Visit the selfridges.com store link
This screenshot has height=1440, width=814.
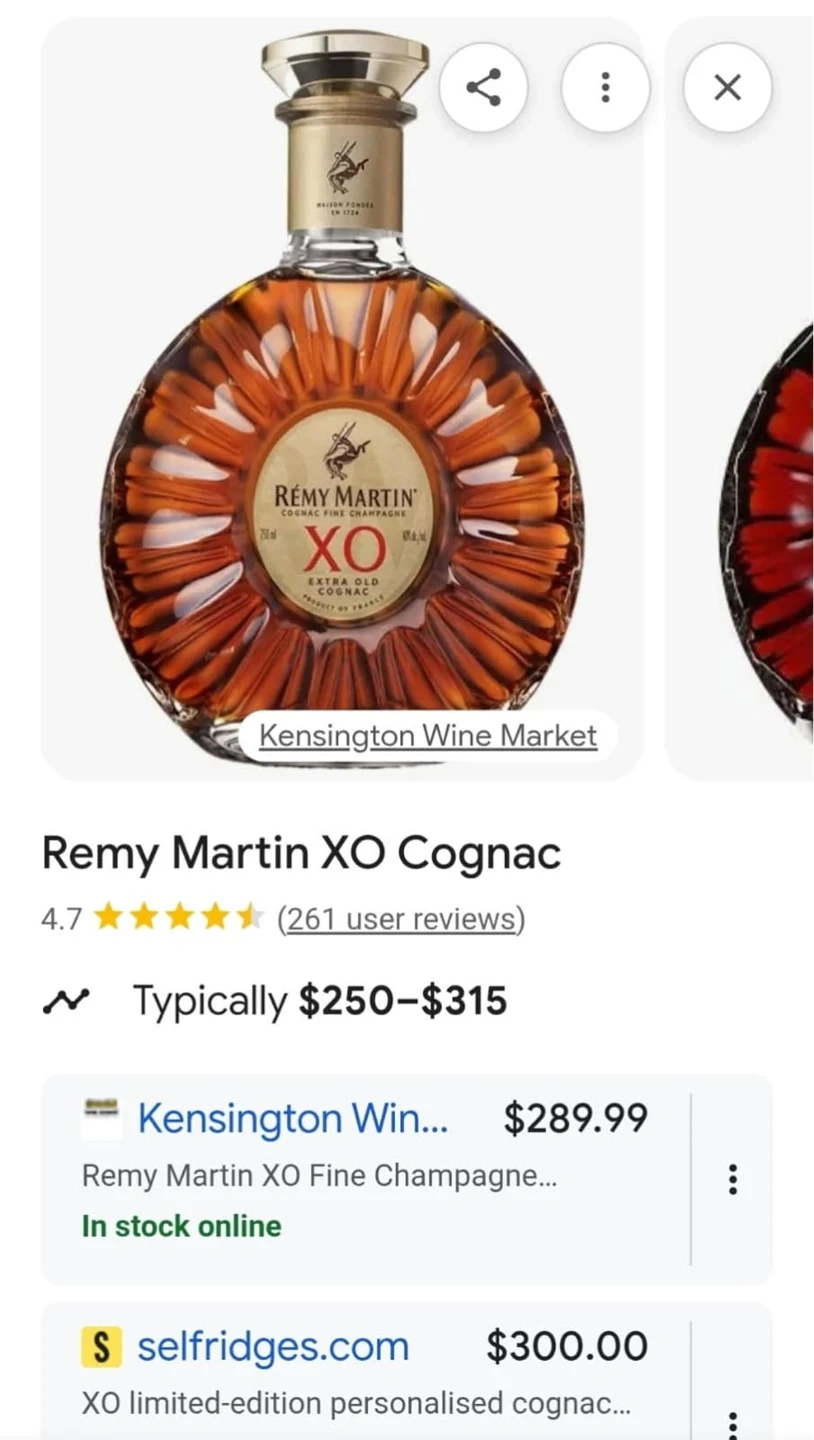coord(273,1347)
